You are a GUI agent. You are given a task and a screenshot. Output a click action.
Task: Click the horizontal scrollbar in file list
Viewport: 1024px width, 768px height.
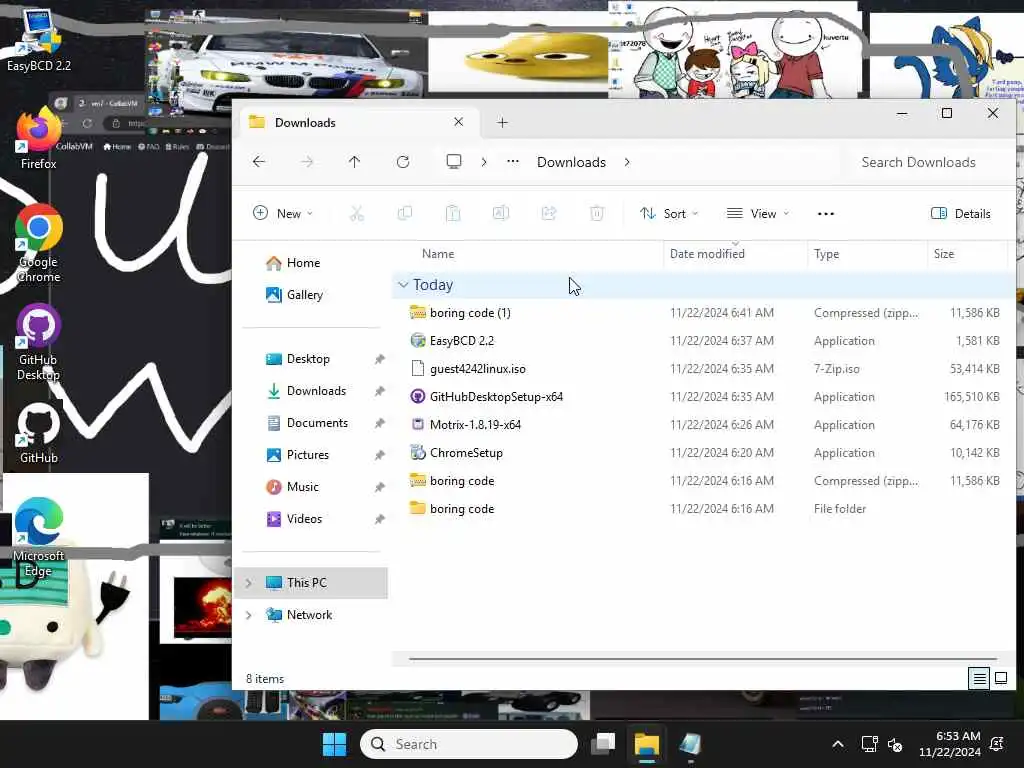(703, 659)
